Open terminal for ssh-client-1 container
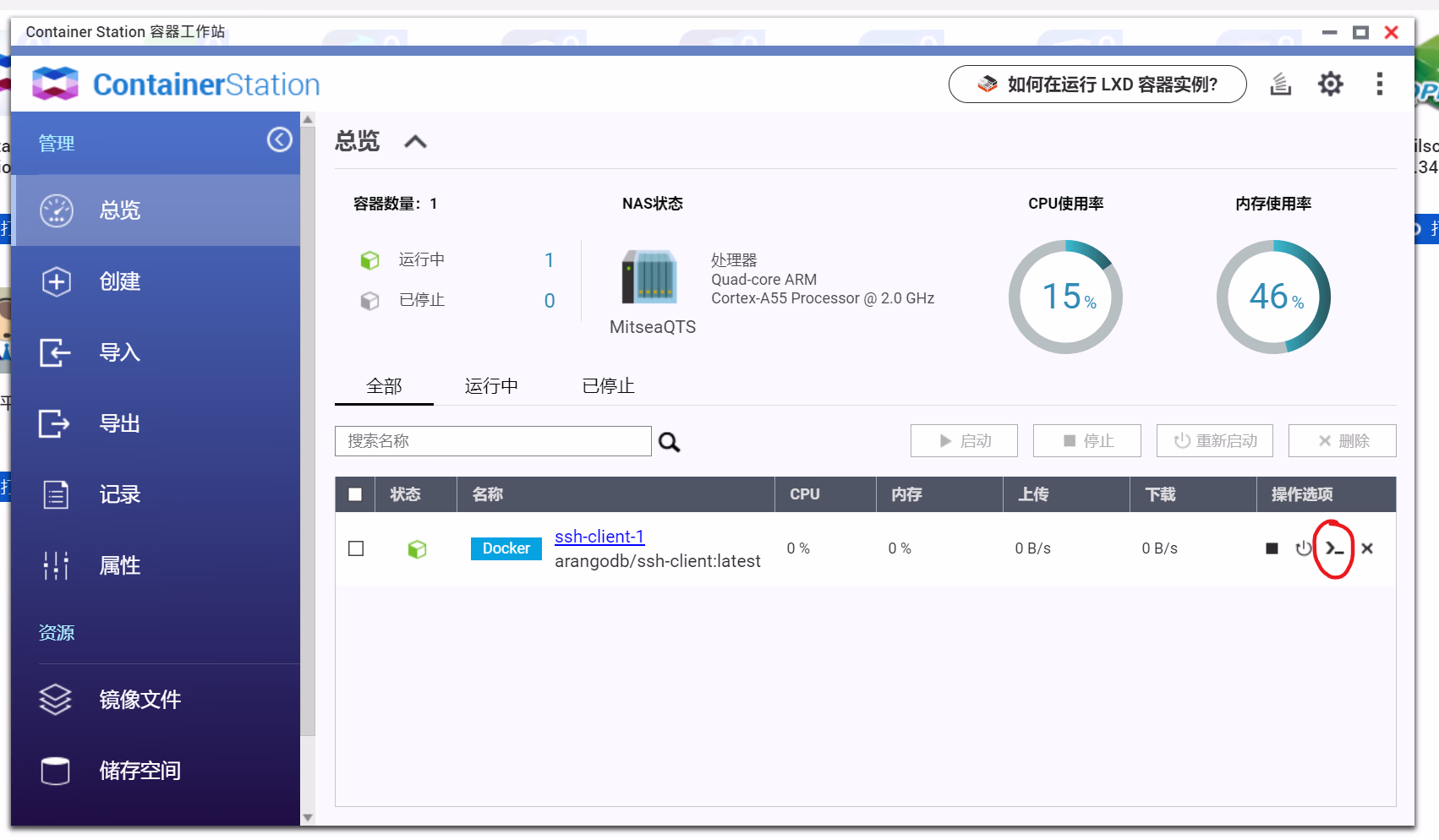The height and width of the screenshot is (840, 1439). 1334,549
